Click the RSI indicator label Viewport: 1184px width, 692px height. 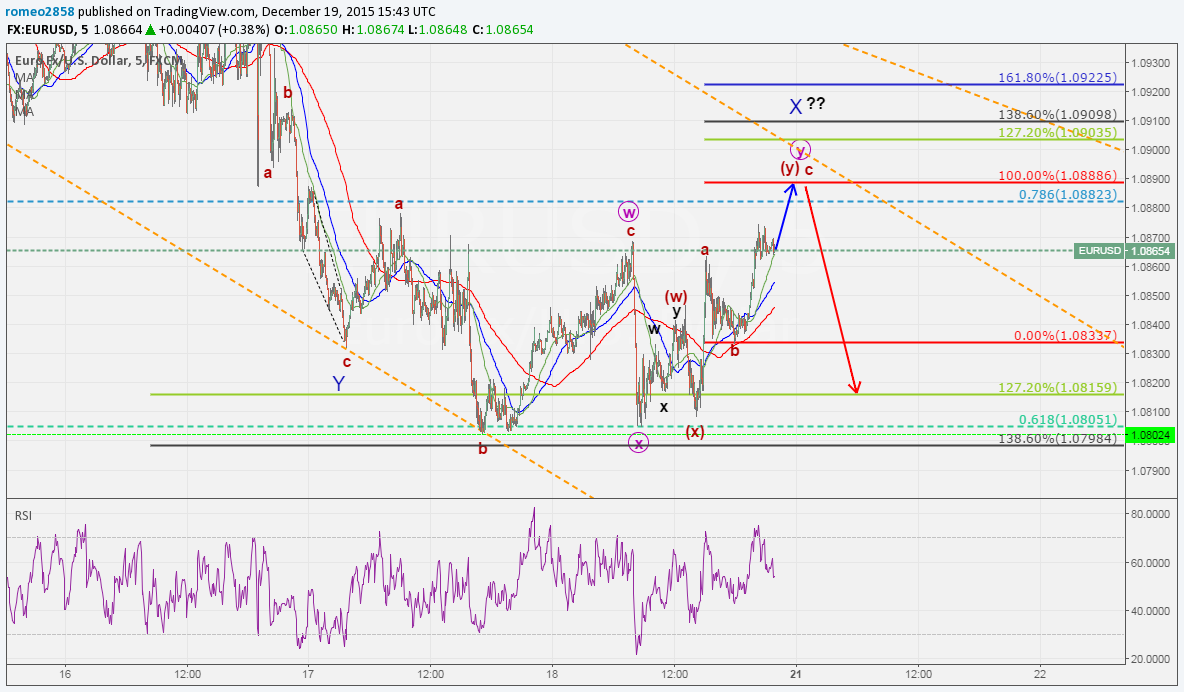(x=23, y=515)
